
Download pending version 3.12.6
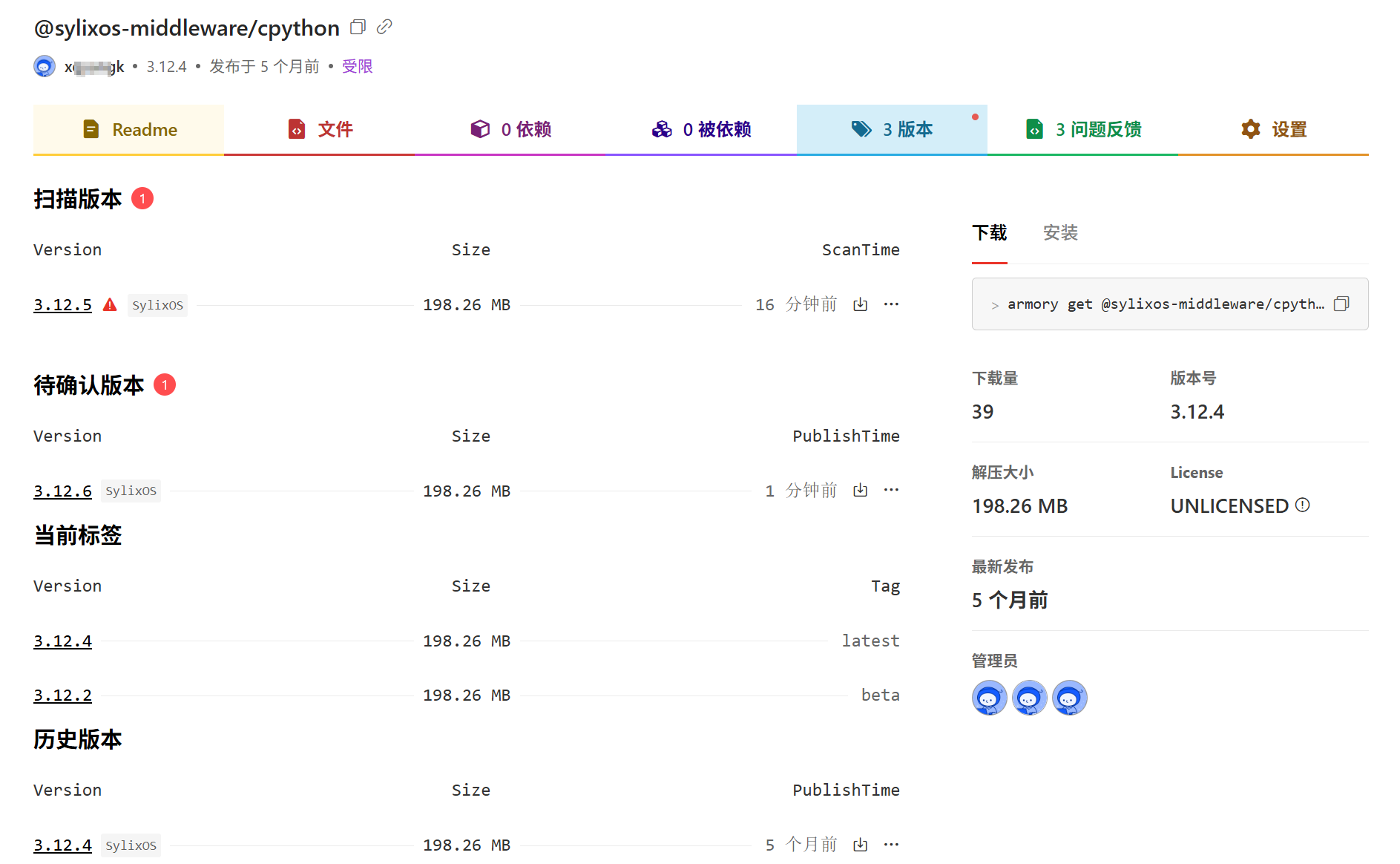click(x=860, y=490)
